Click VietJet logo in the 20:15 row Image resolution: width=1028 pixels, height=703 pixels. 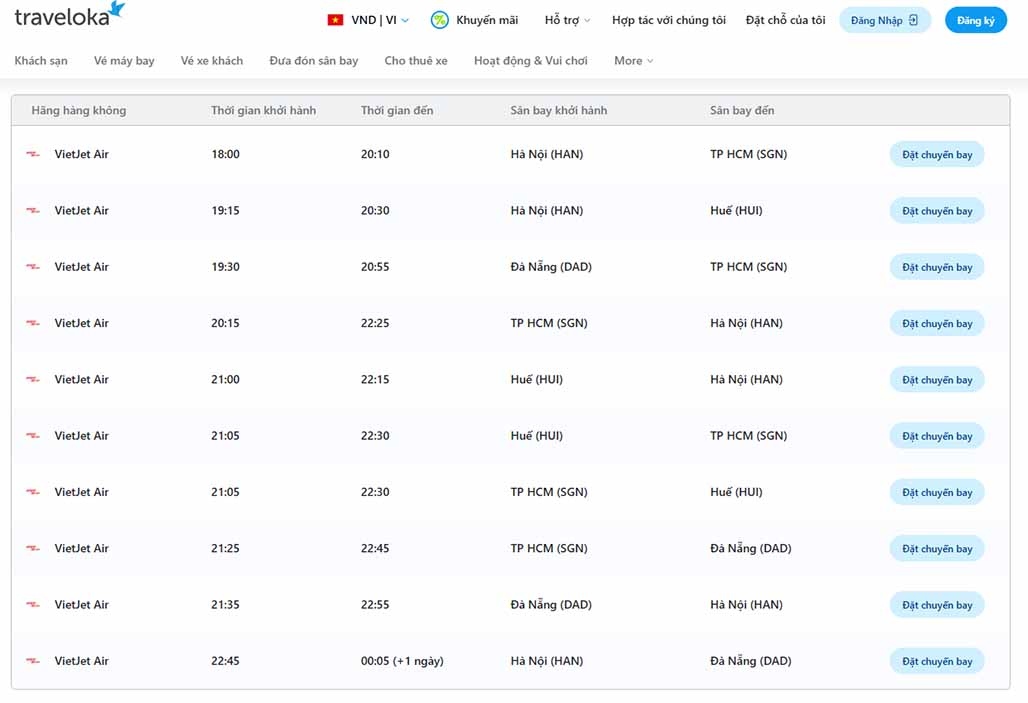click(x=33, y=323)
